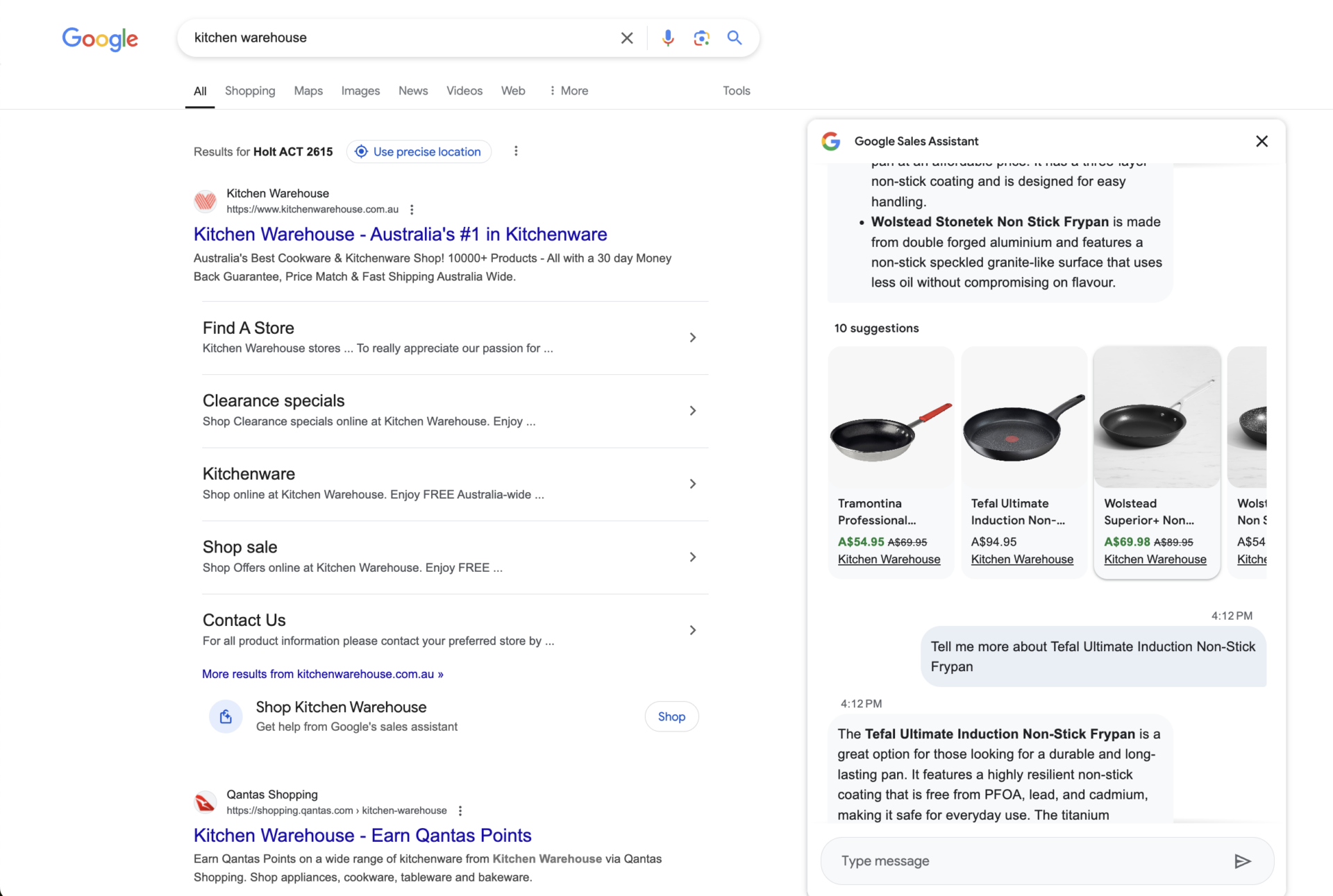The height and width of the screenshot is (896, 1333).
Task: Toggle All search results tab
Action: (199, 90)
